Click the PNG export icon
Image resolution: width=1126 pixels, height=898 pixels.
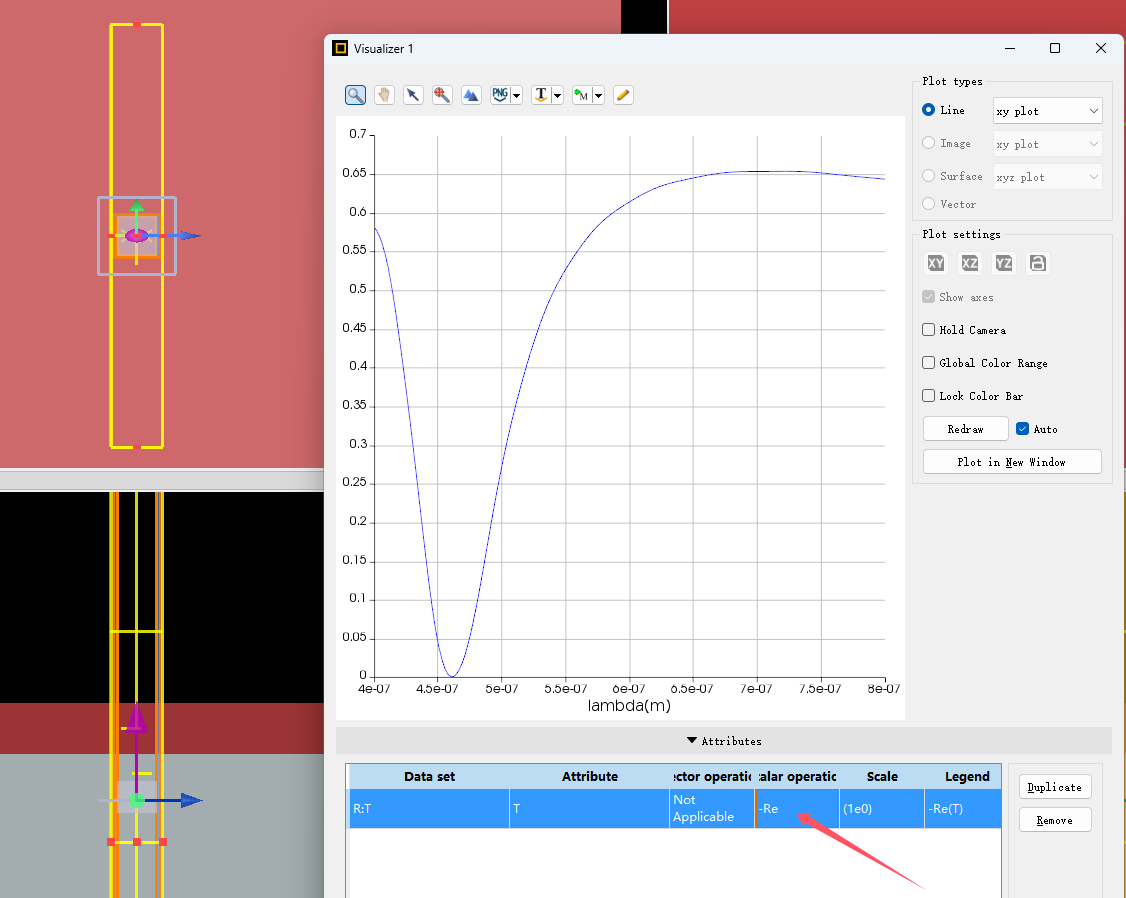tap(501, 95)
